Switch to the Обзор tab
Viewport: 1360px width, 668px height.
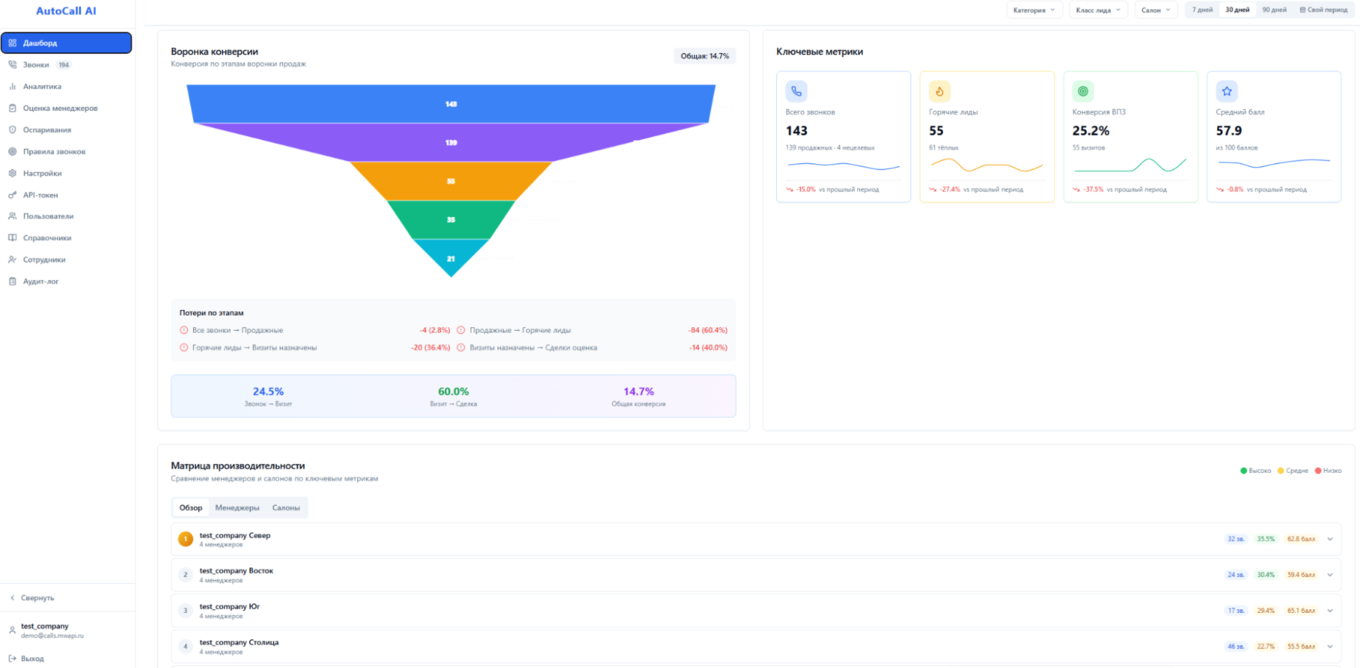[190, 508]
